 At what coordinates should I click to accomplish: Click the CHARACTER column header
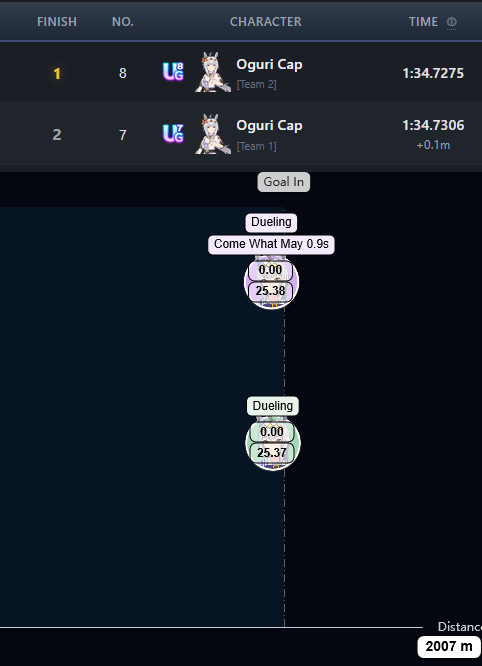coord(266,22)
